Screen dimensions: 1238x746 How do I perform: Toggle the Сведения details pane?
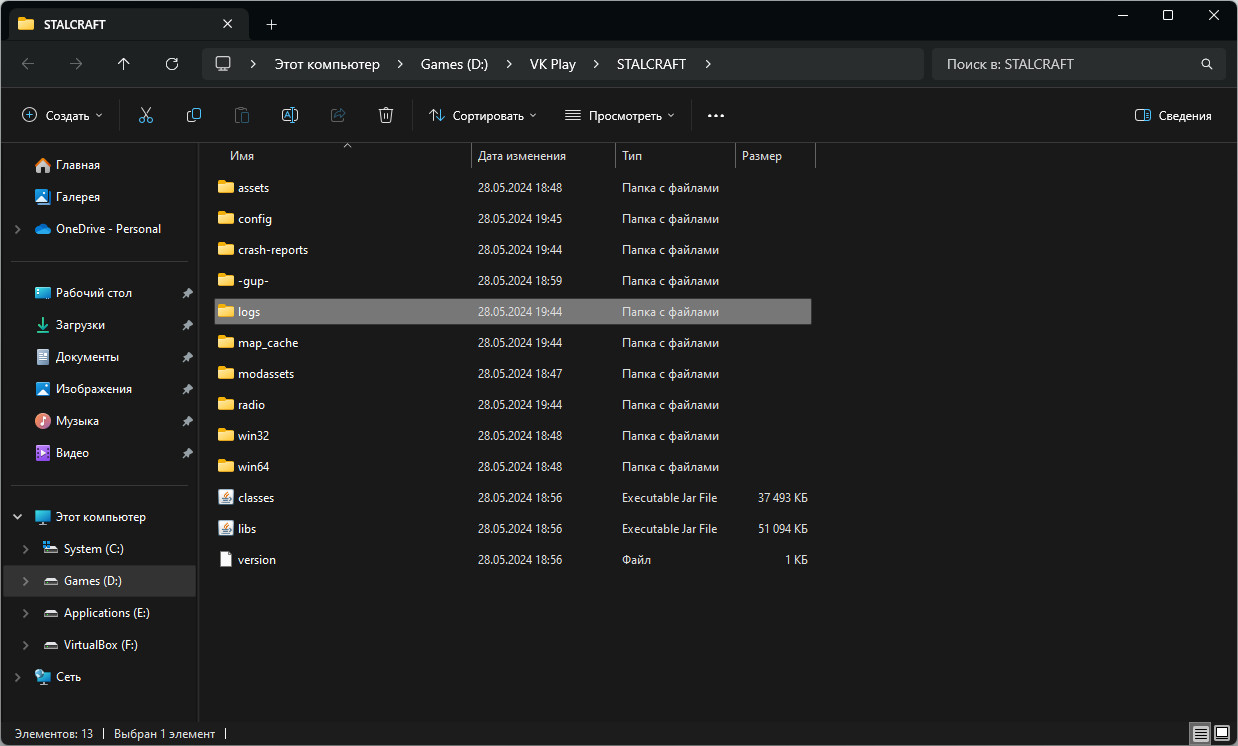[x=1173, y=115]
